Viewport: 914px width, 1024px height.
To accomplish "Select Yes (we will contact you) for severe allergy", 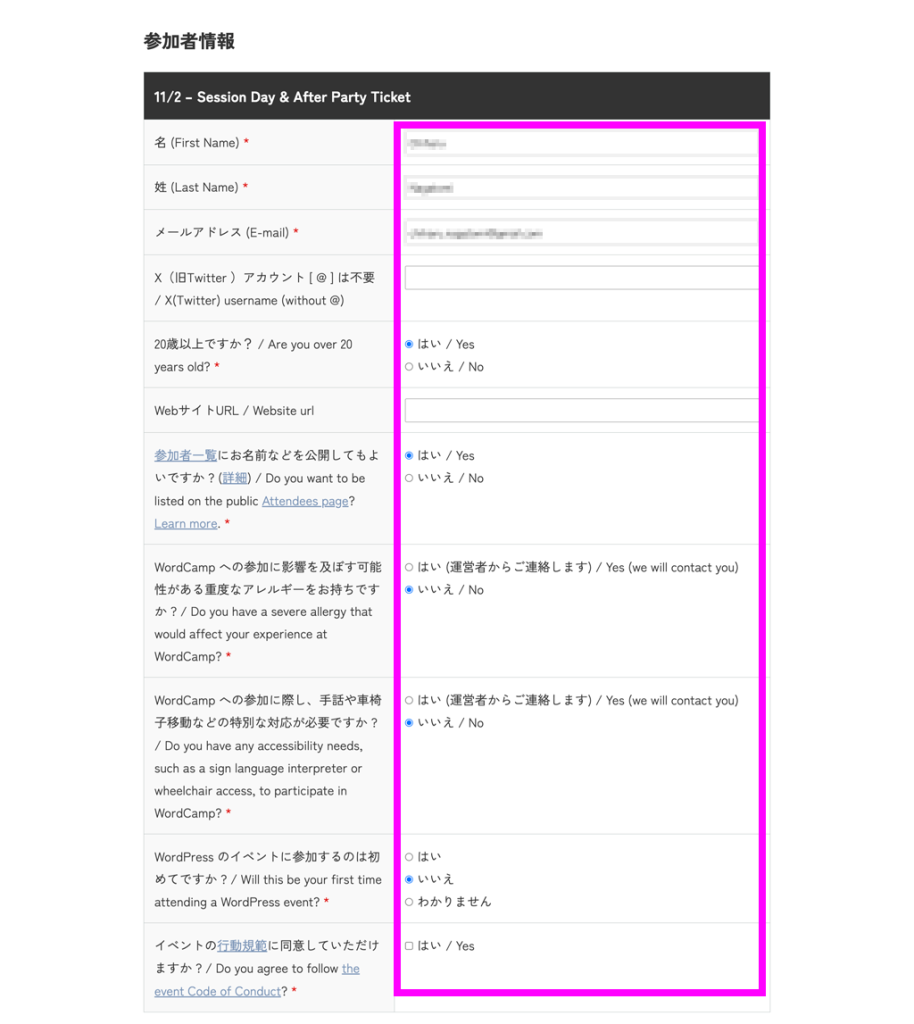I will [409, 567].
